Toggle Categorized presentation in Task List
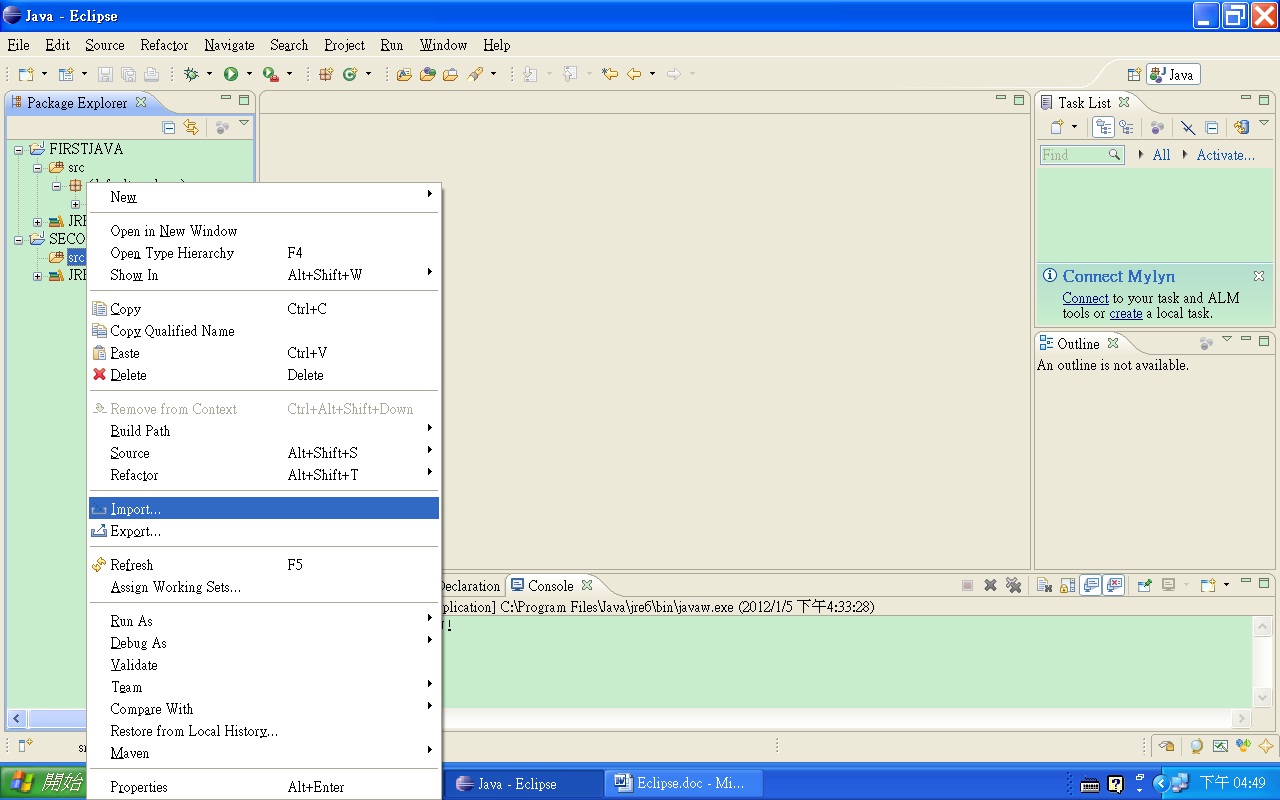The image size is (1280, 800). 1103,127
